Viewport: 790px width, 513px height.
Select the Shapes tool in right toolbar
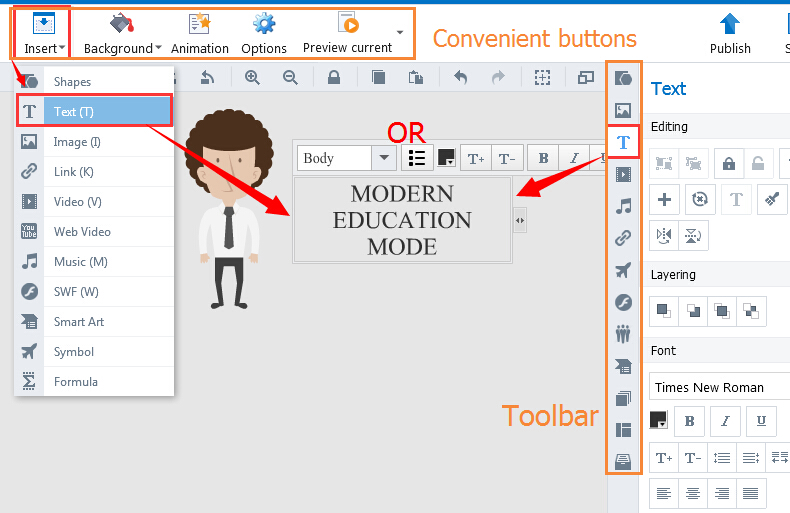[623, 78]
